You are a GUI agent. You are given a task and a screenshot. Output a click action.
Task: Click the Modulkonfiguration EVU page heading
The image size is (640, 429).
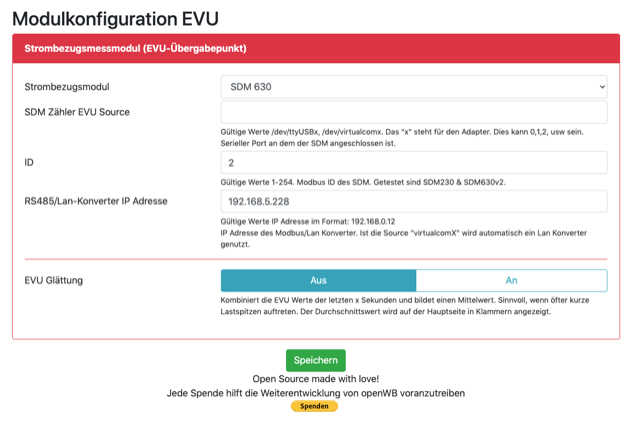(114, 19)
